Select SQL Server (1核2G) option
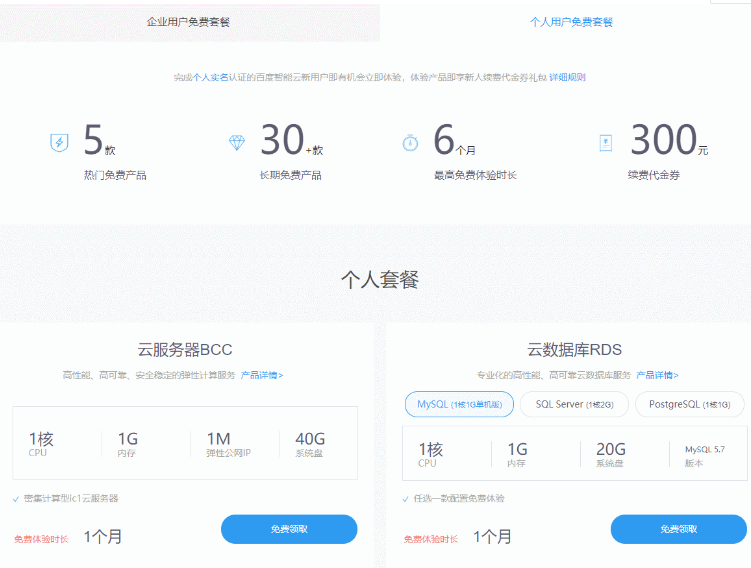Viewport: 751px width, 568px height. tap(574, 404)
